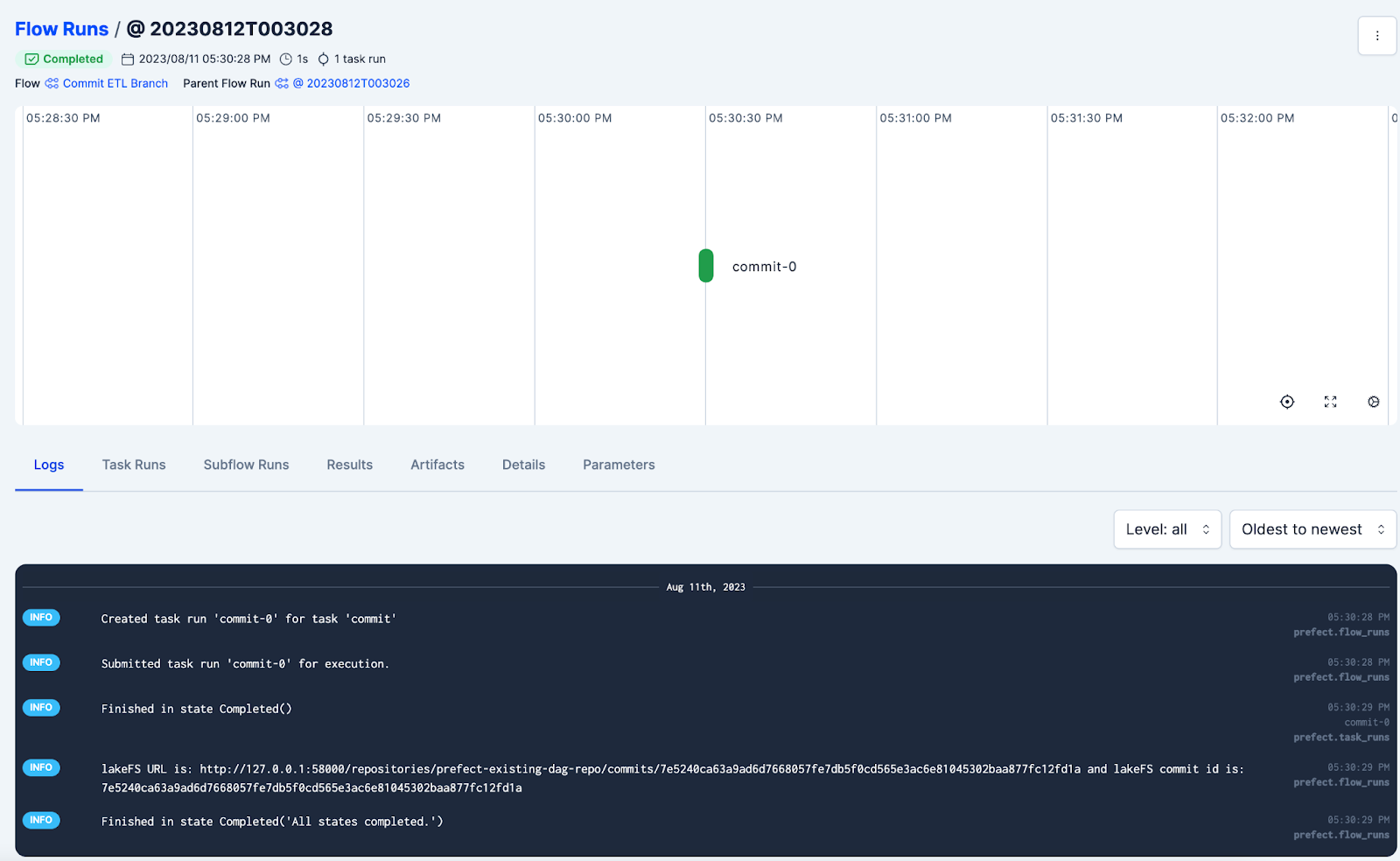
Task: Open the timeline view settings icon
Action: pyautogui.click(x=1374, y=402)
